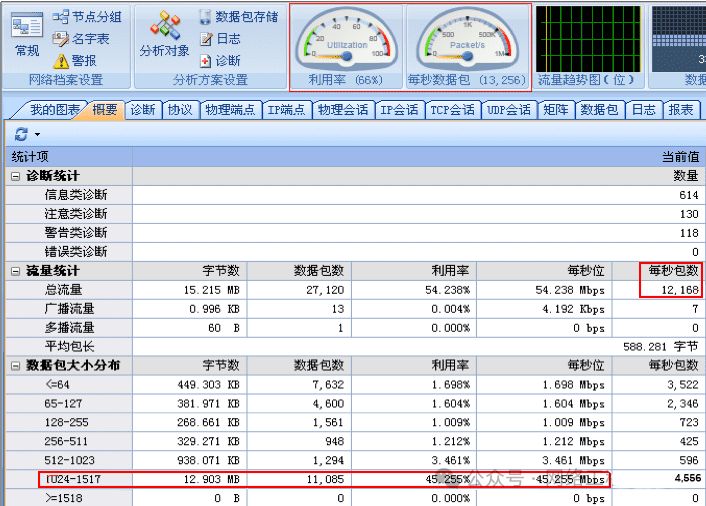Click the 分析方案设置 group label

click(210, 80)
